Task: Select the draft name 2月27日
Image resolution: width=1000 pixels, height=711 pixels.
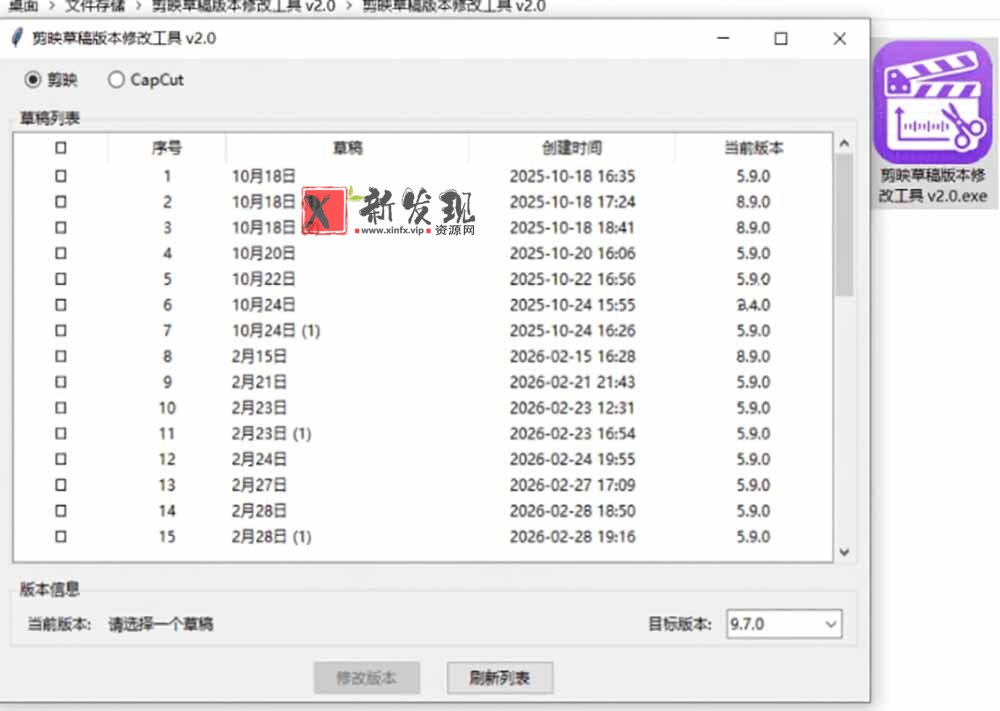Action: coord(259,485)
